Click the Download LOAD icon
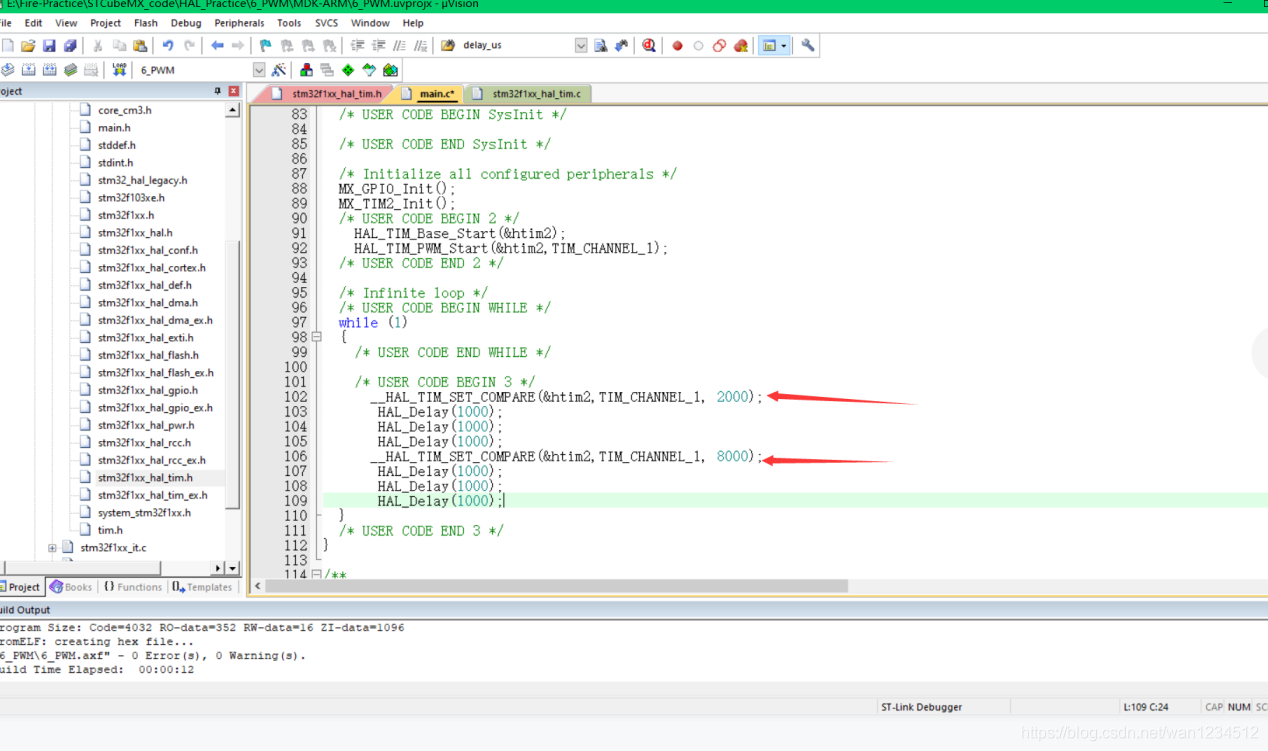 tap(119, 70)
